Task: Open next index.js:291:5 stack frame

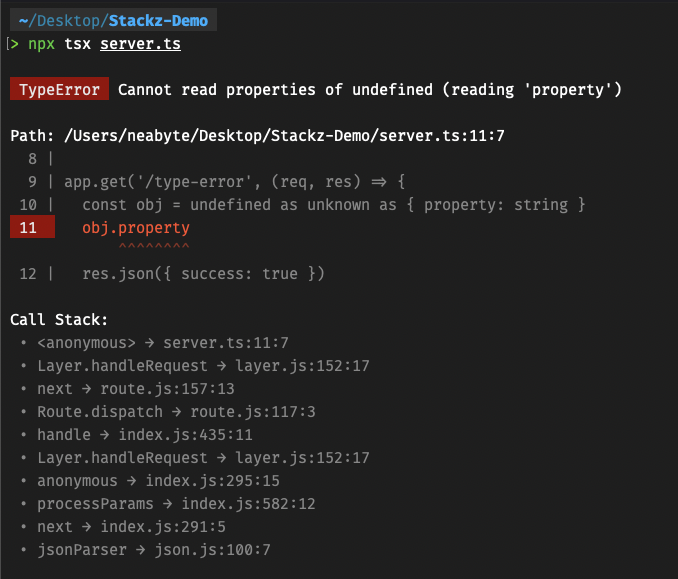Action: coord(131,527)
